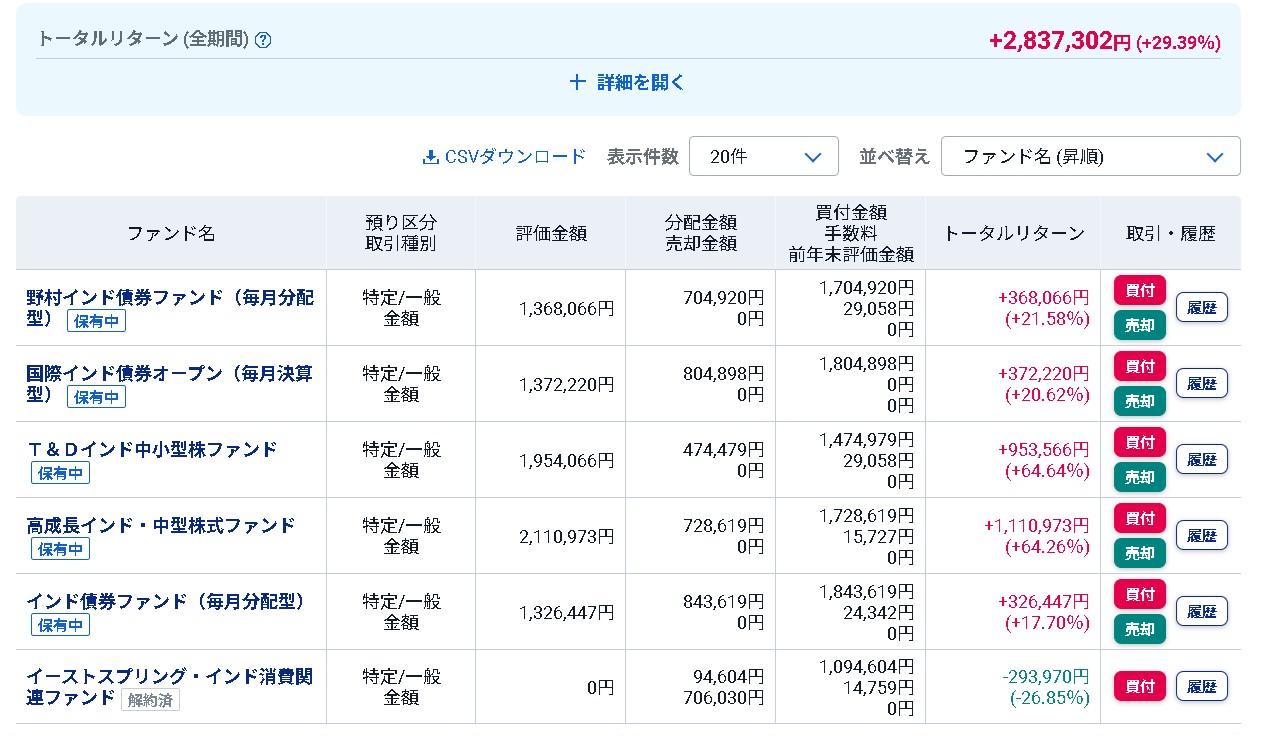Open the 表示件数 20件 dropdown
The image size is (1275, 741).
click(x=763, y=157)
